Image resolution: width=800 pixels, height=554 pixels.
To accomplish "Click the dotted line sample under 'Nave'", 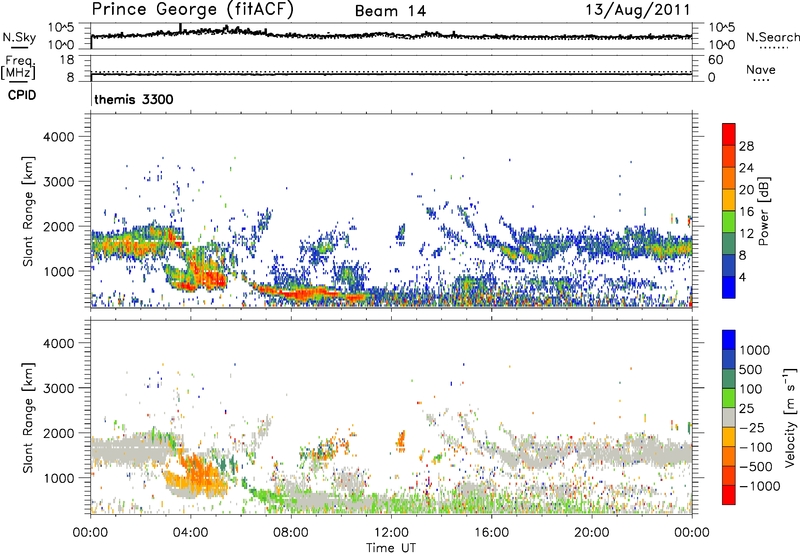I will point(761,80).
